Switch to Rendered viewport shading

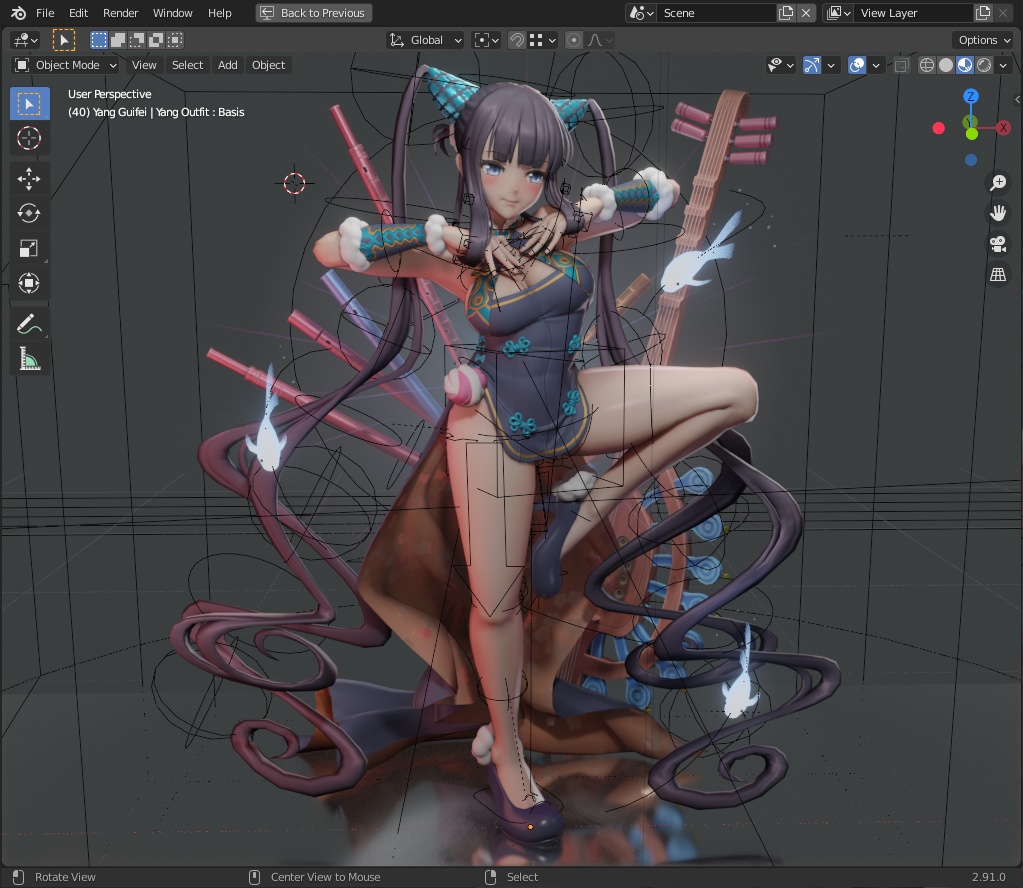pos(984,64)
